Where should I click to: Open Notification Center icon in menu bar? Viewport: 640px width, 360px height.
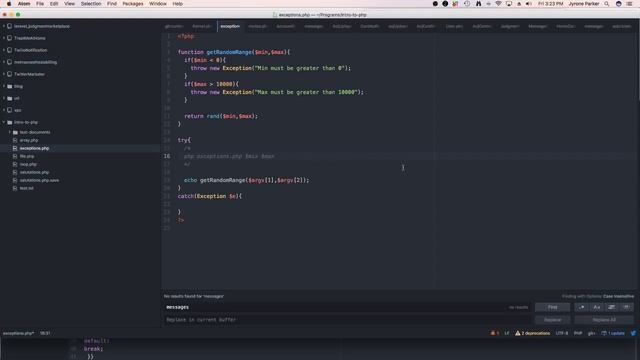tap(629, 4)
